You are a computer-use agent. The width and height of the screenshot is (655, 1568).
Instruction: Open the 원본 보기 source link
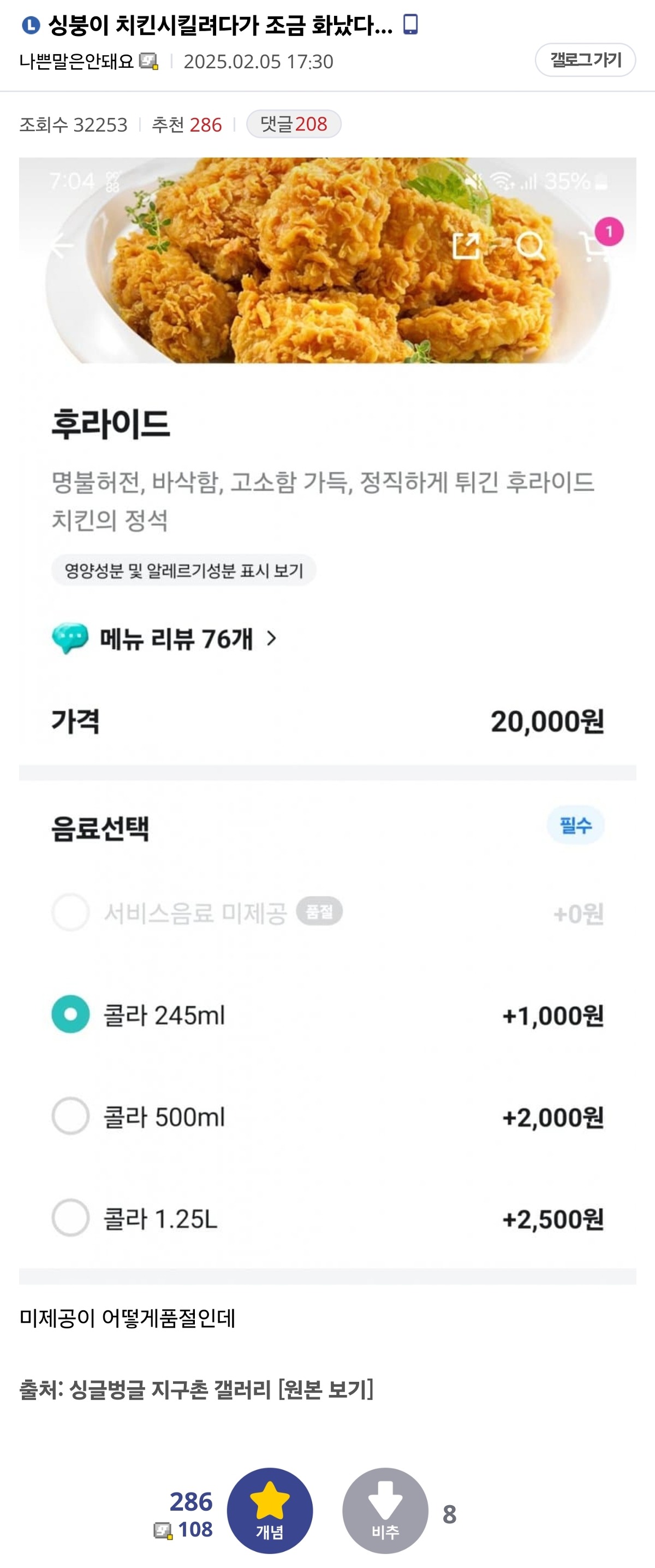(326, 1389)
